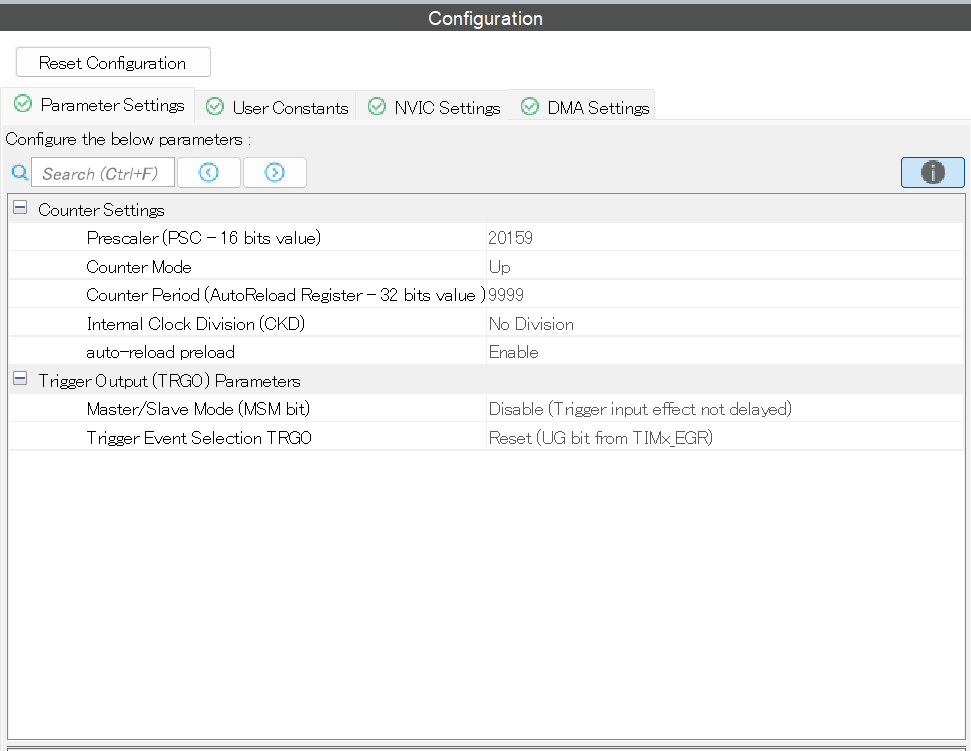Viewport: 971px width, 751px height.
Task: Toggle the parameter info description button
Action: coord(932,173)
